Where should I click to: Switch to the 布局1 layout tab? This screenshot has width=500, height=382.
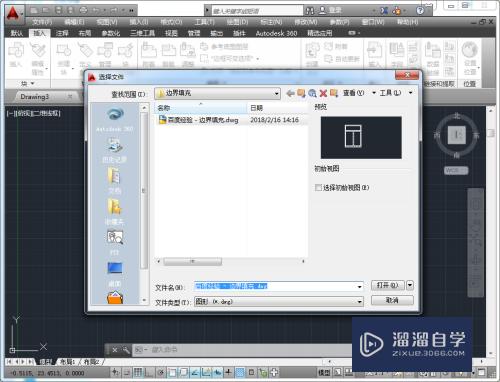coord(68,362)
